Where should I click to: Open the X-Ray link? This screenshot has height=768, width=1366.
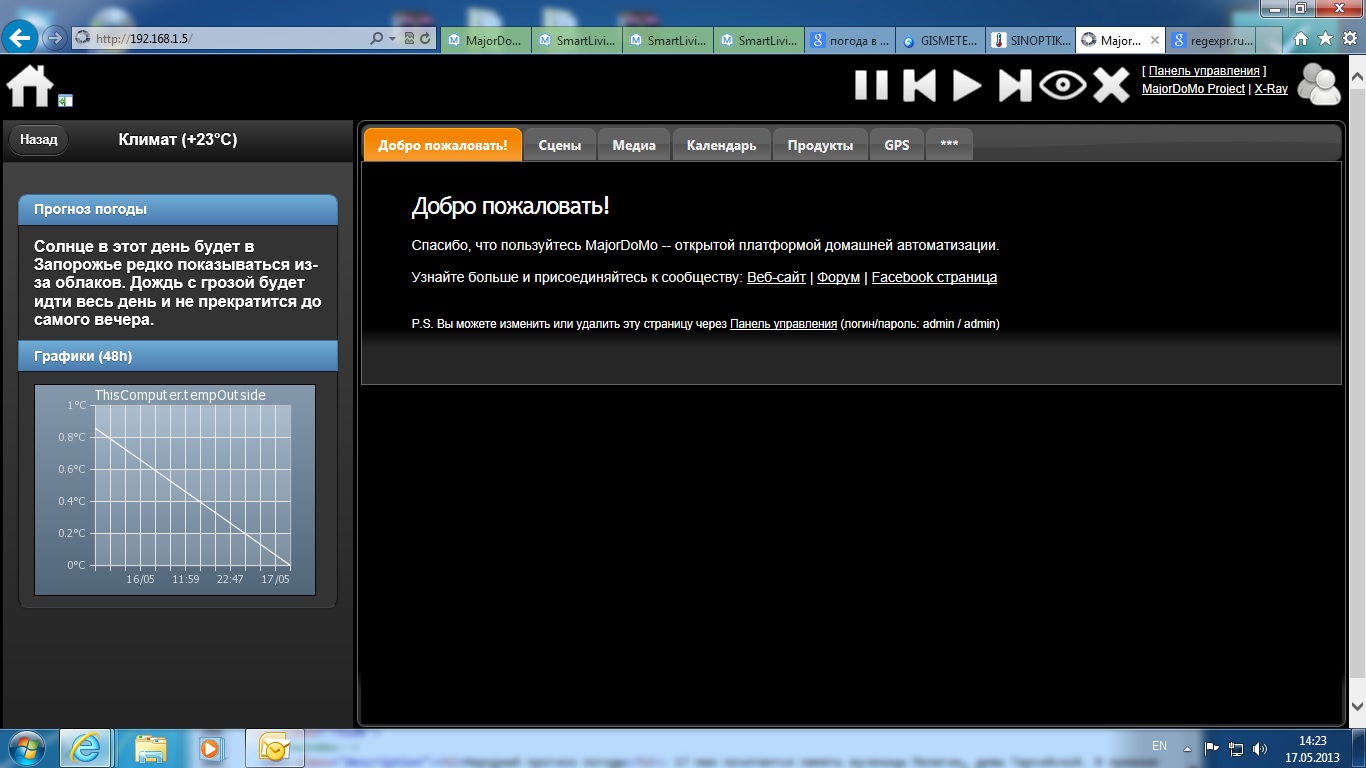pyautogui.click(x=1271, y=89)
